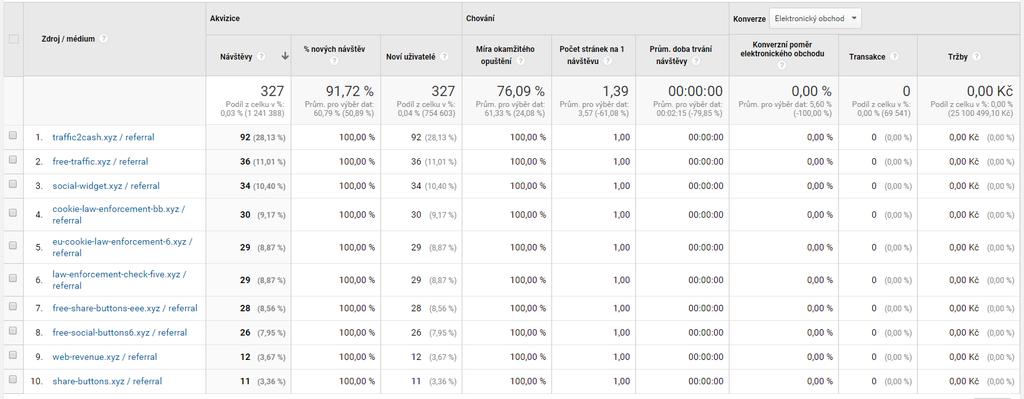Show help for Noví uživatelé column

444,57
